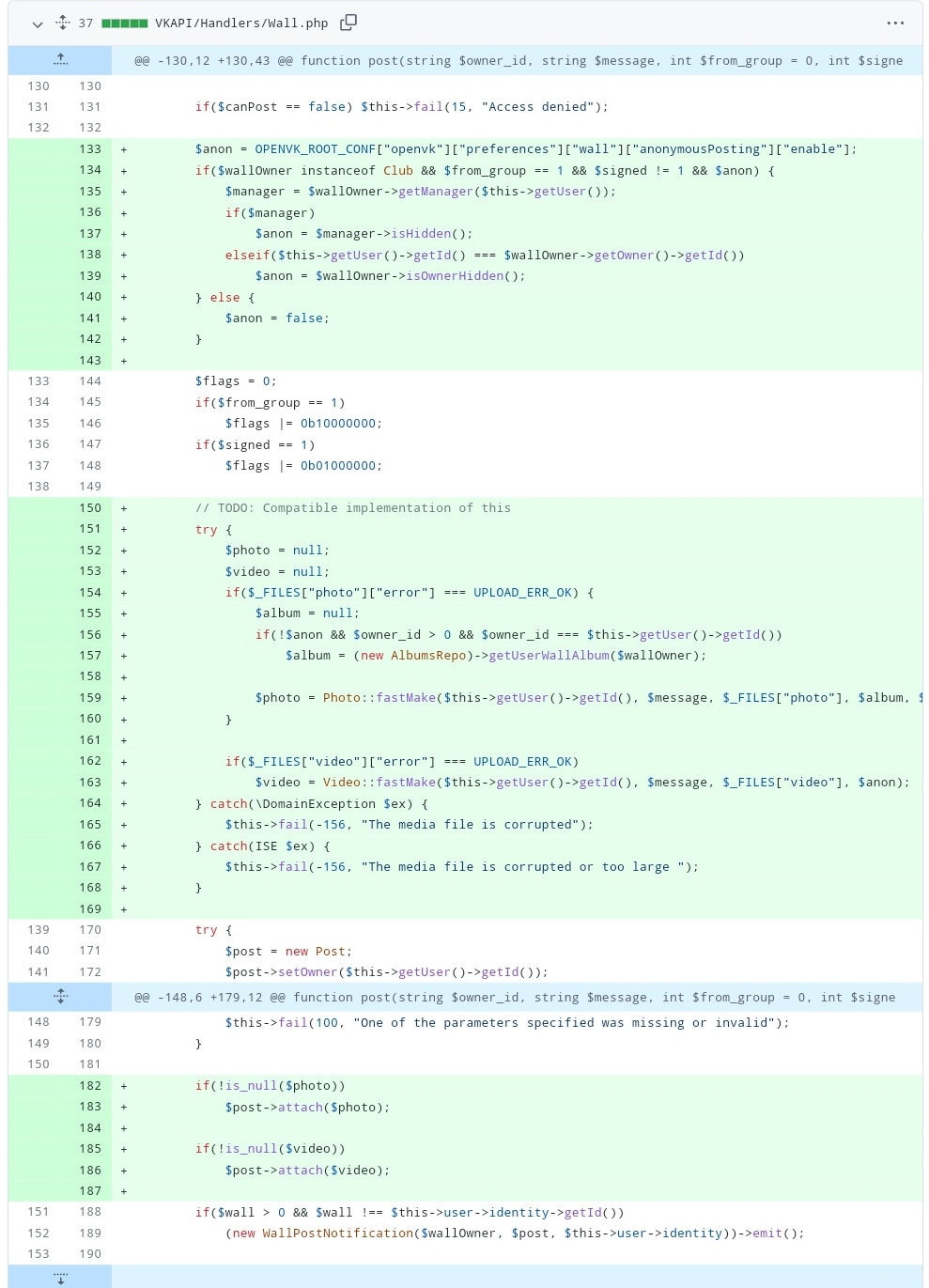The image size is (929, 1288).
Task: Select line number 139 beside isOwnerHidden()
Action: [x=90, y=275]
